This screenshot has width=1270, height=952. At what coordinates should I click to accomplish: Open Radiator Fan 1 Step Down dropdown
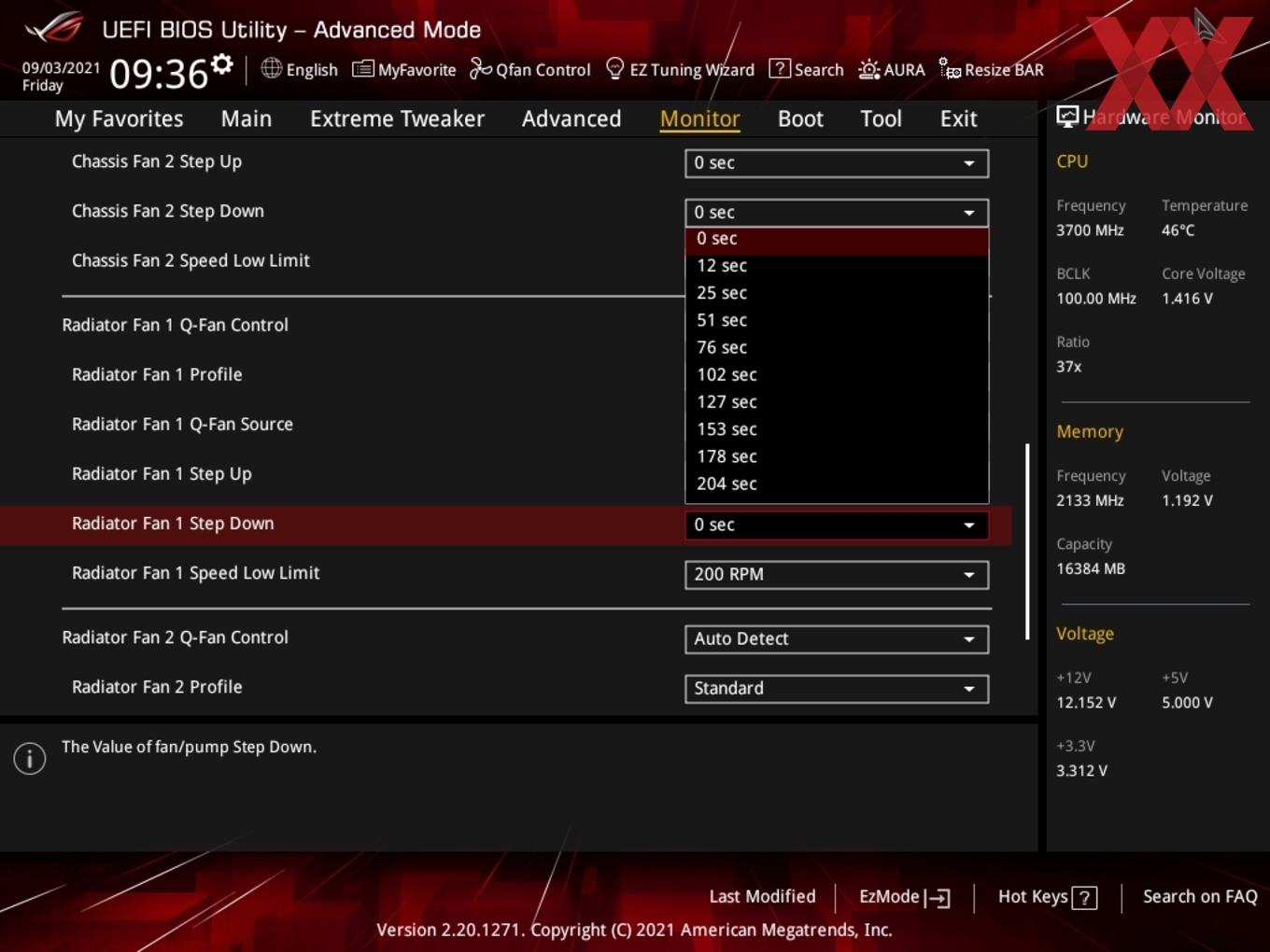click(x=836, y=525)
